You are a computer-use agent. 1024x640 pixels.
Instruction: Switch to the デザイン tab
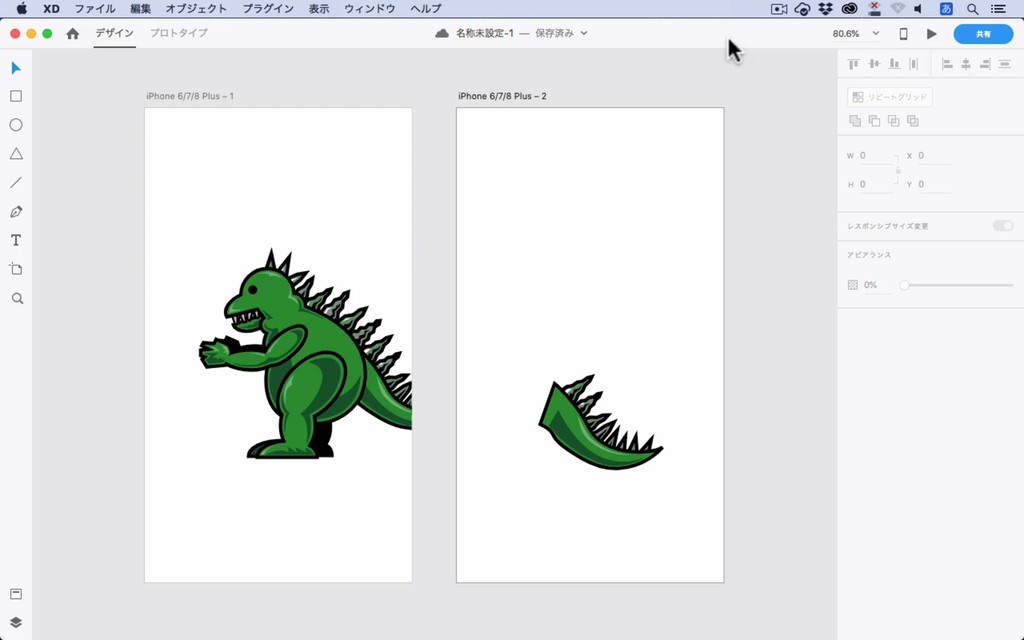[114, 33]
